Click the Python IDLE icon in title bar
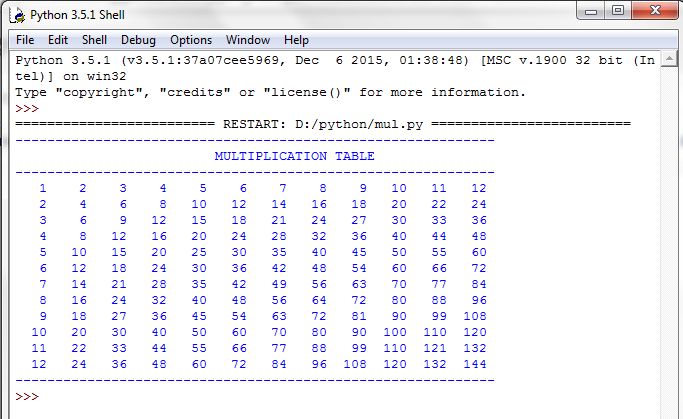 [x=18, y=15]
